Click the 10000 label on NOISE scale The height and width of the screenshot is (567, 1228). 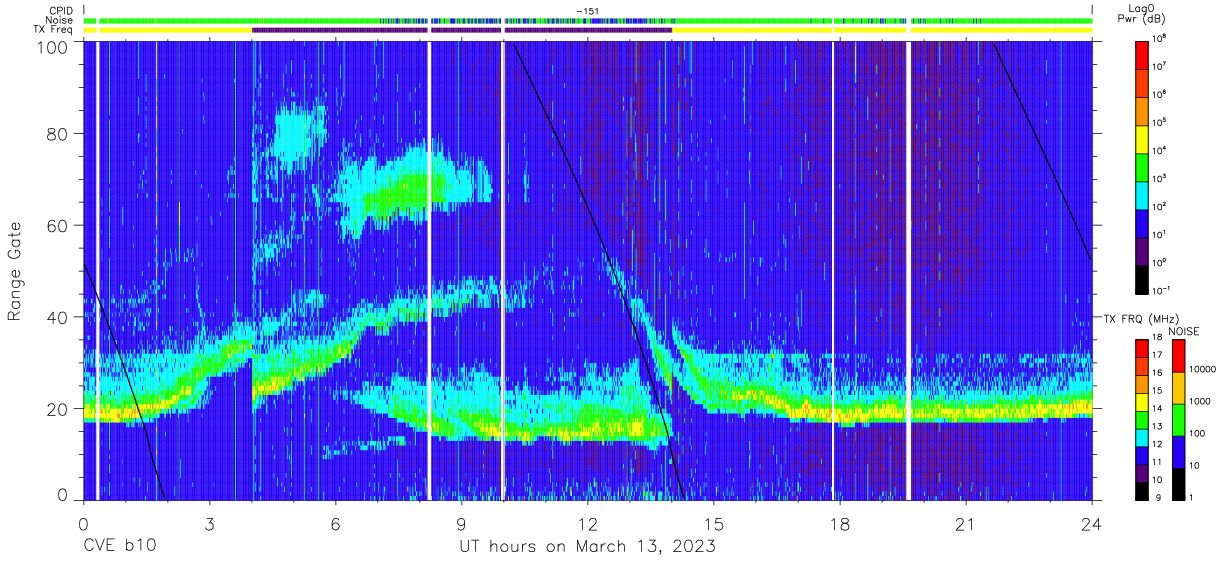point(1201,370)
